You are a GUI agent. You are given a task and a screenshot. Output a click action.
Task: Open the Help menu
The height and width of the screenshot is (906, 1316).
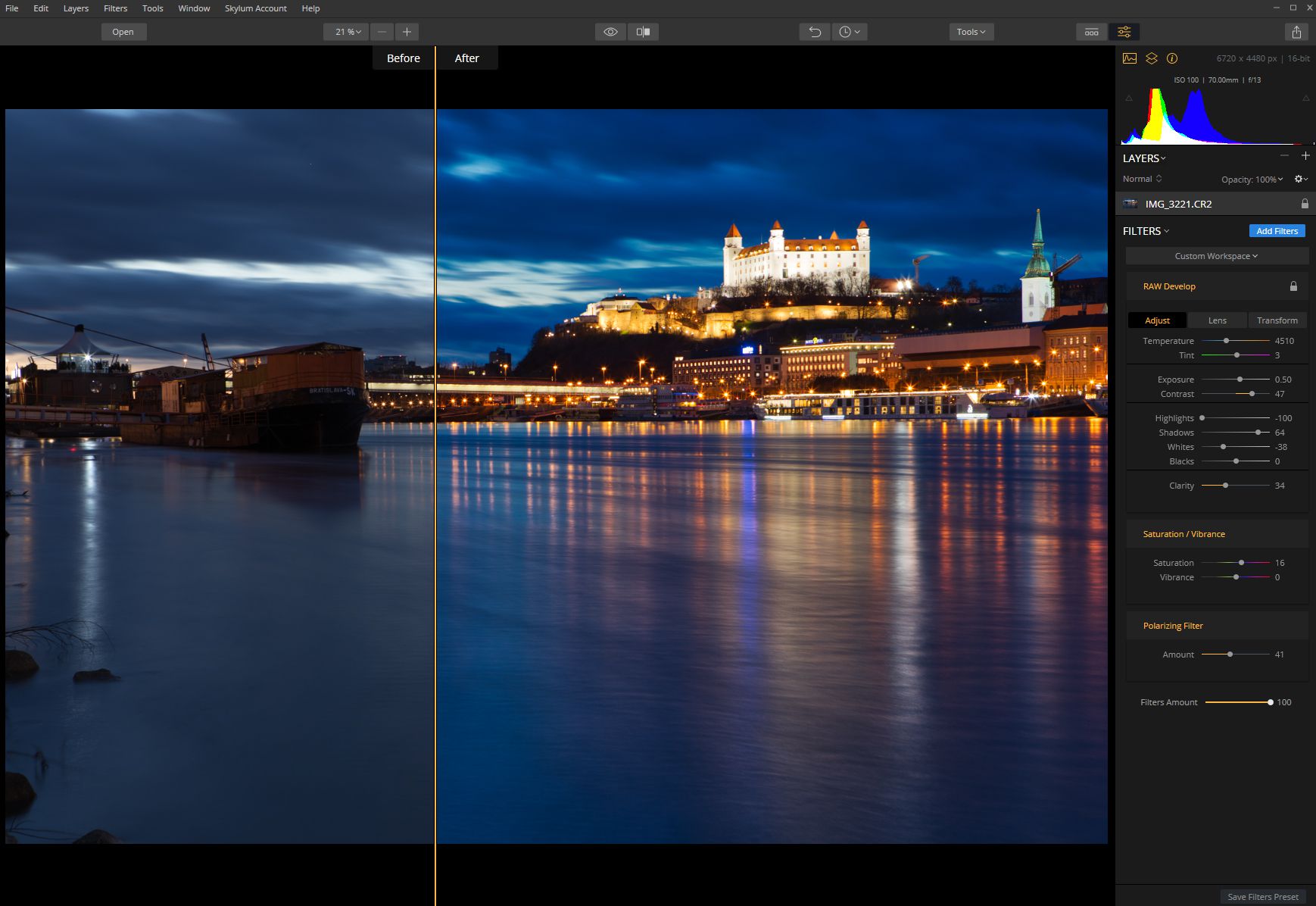(x=310, y=8)
